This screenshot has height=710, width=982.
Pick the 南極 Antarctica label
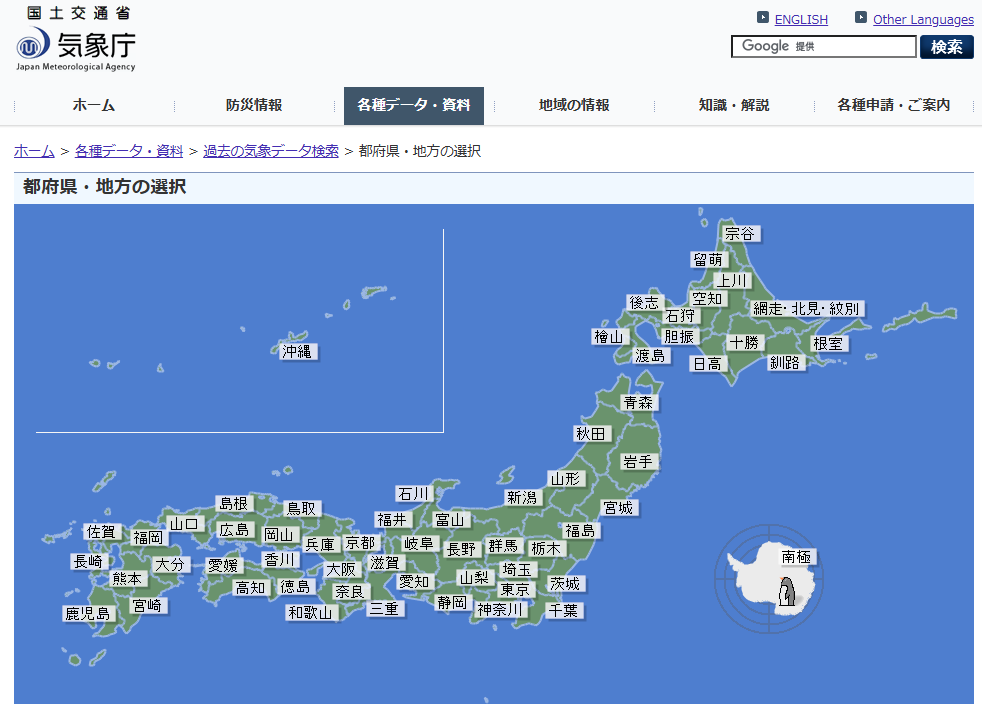(797, 557)
